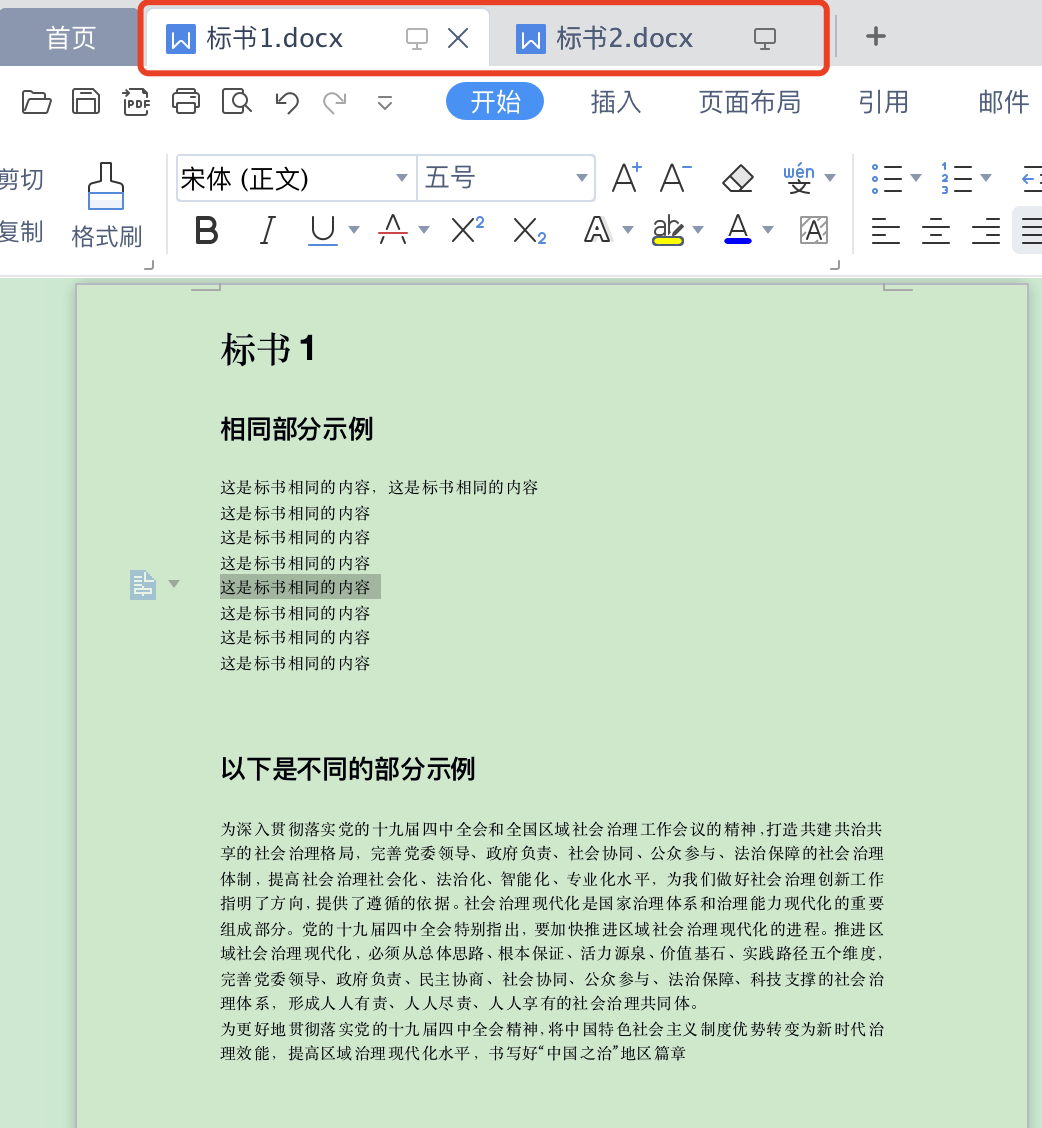Clear formatting with eraser icon
This screenshot has width=1042, height=1128.
point(738,178)
